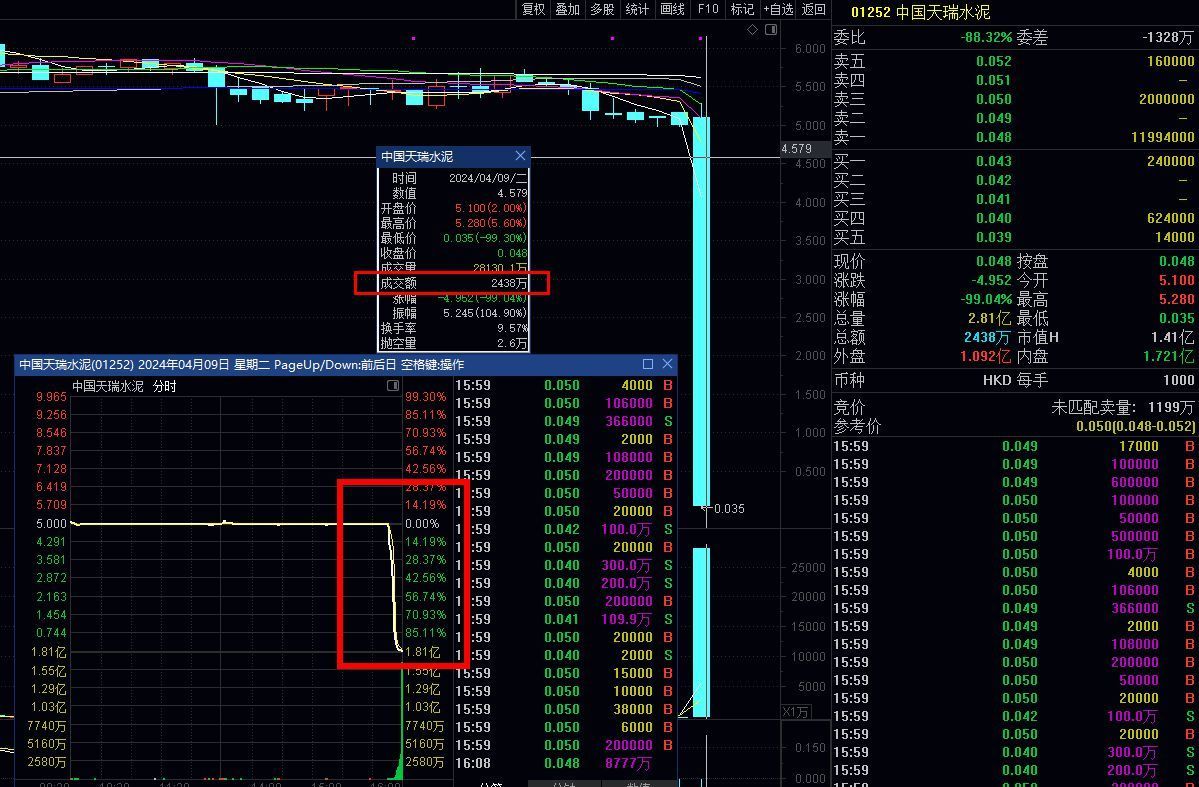Click 抛空量 2.6万 row in tooltip
Screen dimensions: 1199x787
click(x=453, y=344)
